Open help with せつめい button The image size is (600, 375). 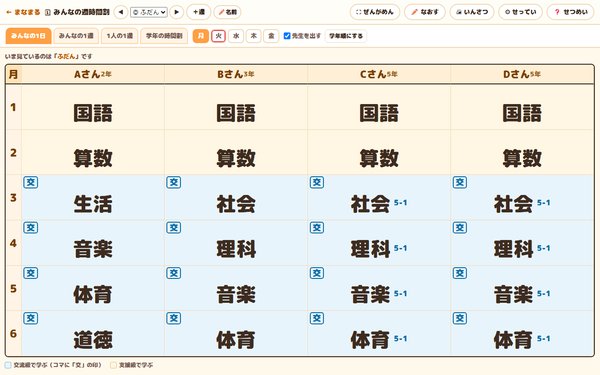[x=571, y=12]
